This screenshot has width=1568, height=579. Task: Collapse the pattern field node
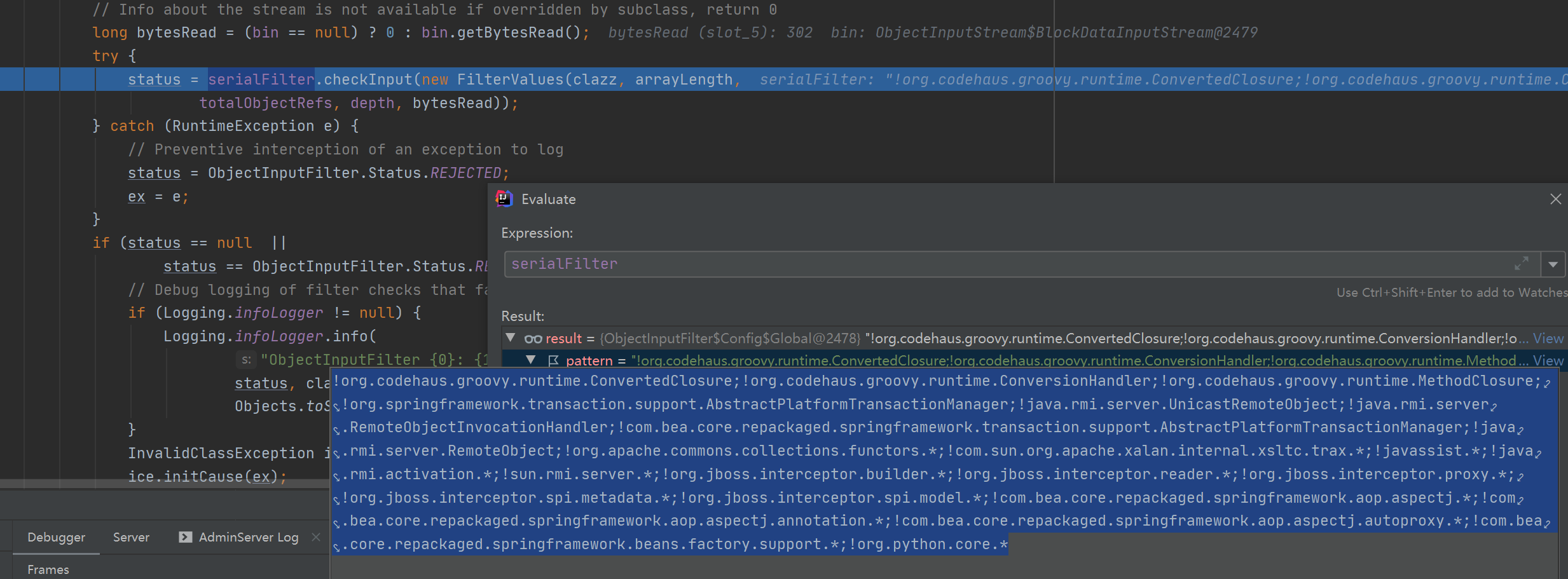click(x=531, y=360)
